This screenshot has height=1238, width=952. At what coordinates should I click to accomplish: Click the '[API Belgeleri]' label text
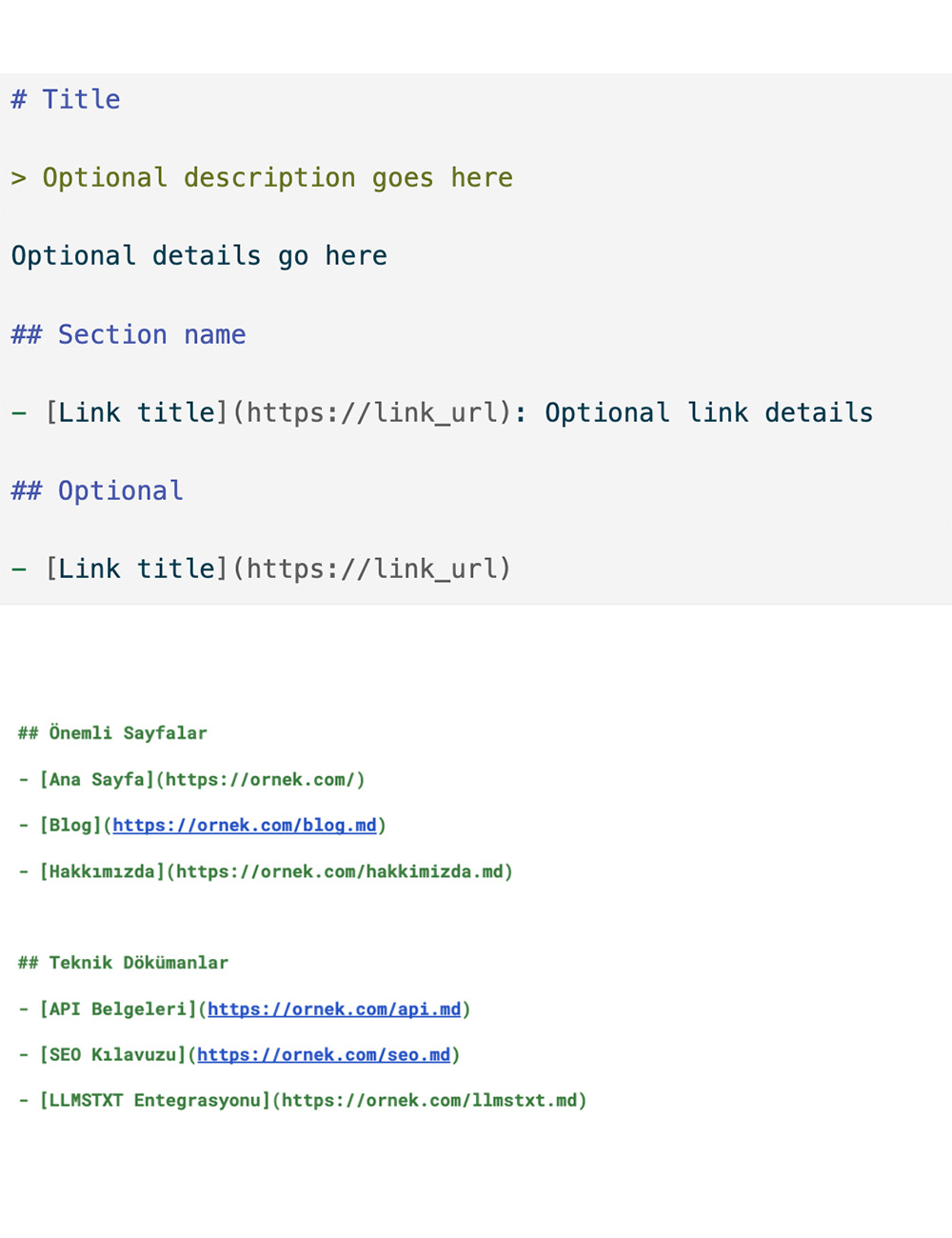pos(117,1009)
